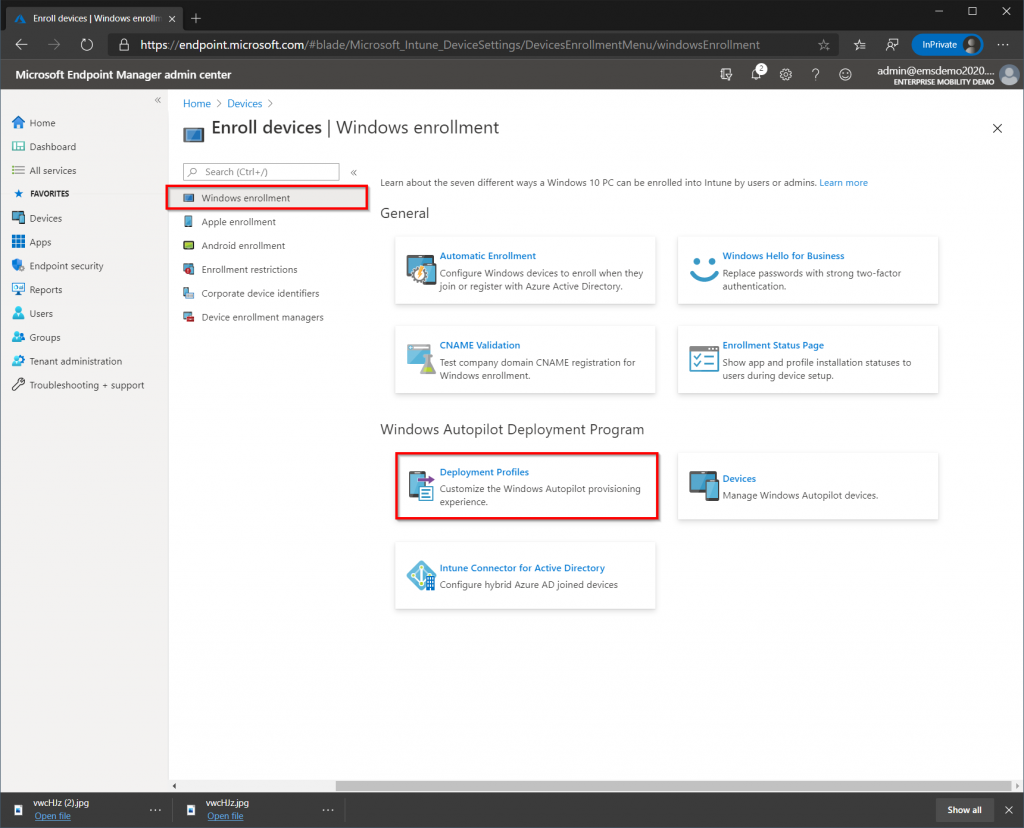Open file link for vwcHJz (2).jpg
The width and height of the screenshot is (1024, 828).
[52, 816]
